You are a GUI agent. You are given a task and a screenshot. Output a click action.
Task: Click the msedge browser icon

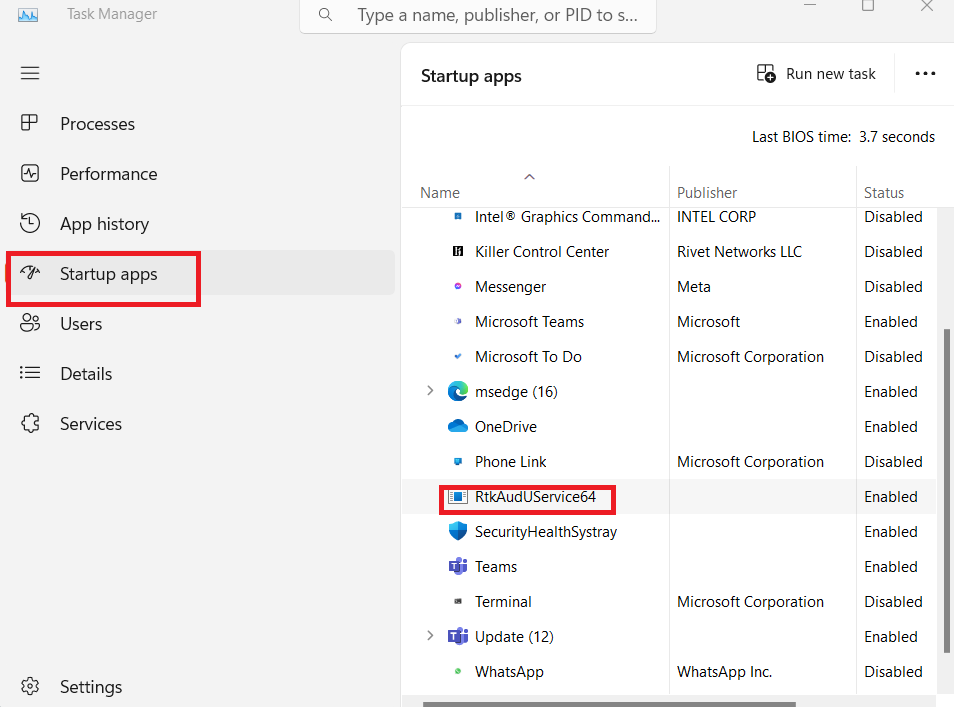458,392
